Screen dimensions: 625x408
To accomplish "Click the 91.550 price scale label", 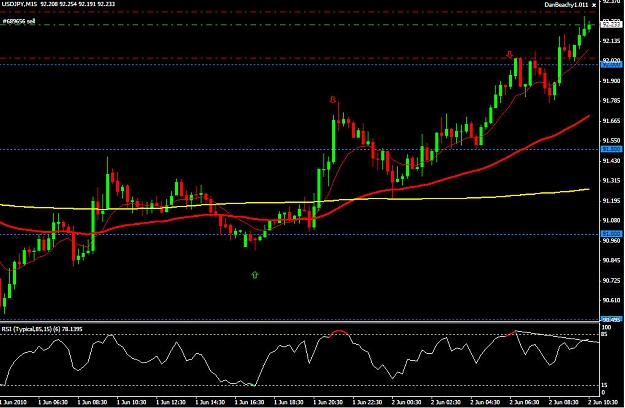I will pos(612,141).
